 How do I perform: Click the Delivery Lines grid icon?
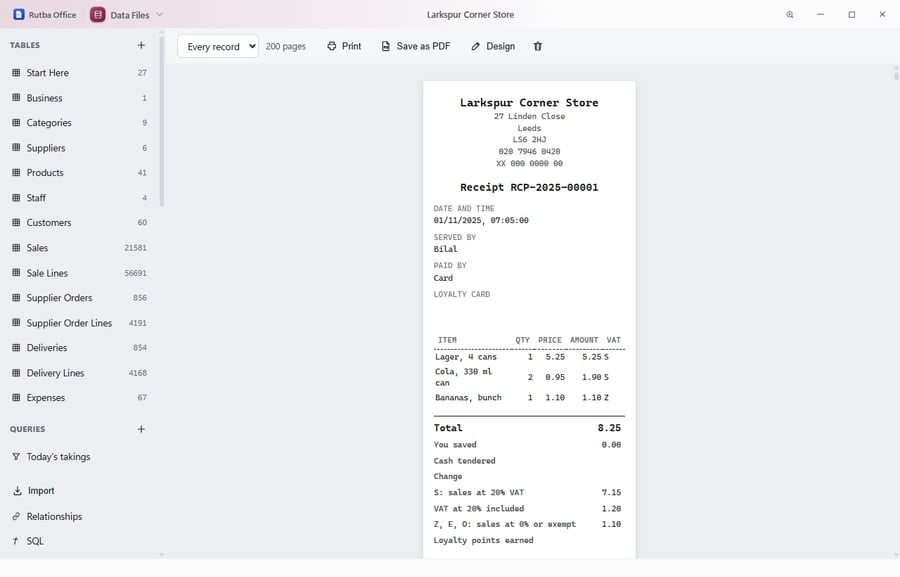(x=16, y=373)
